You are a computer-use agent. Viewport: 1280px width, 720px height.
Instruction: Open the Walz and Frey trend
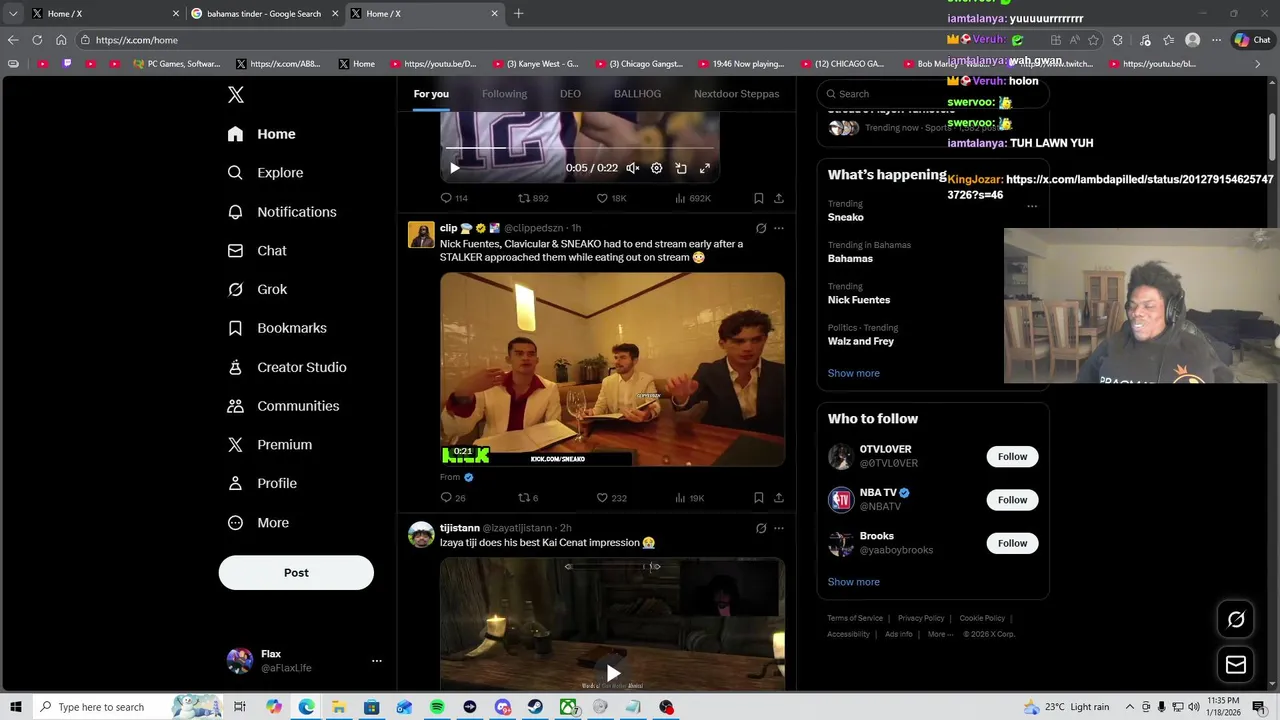860,342
